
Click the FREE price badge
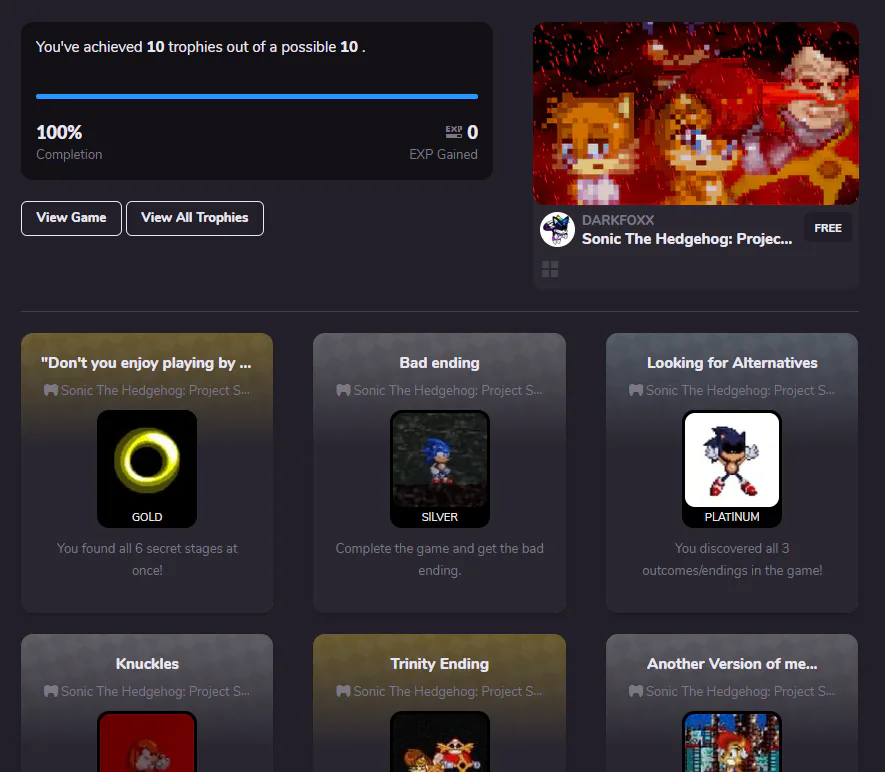(827, 228)
